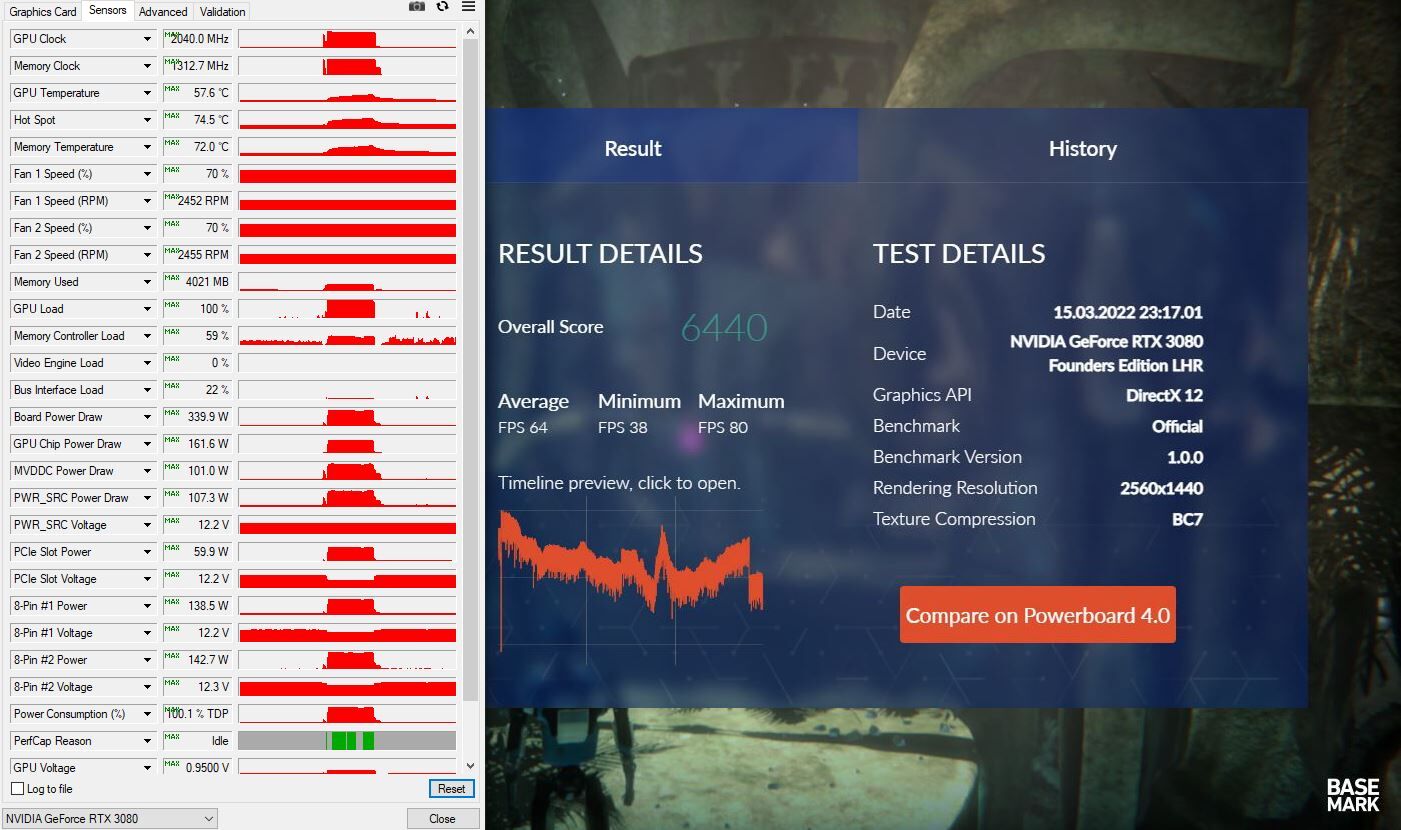Open the GPU Clock sensor dropdown
This screenshot has height=830, width=1401.
(147, 39)
